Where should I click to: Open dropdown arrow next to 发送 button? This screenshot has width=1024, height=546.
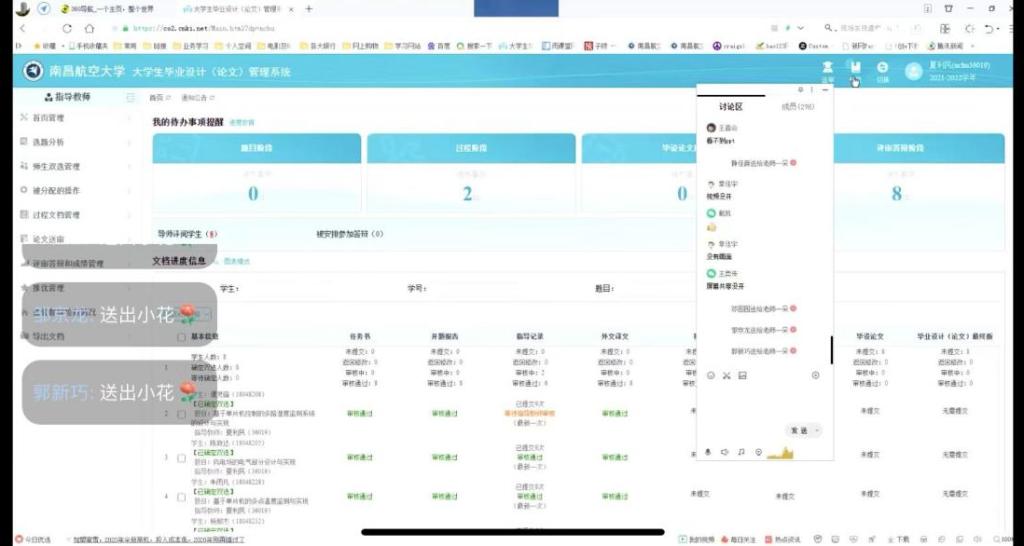tap(816, 431)
